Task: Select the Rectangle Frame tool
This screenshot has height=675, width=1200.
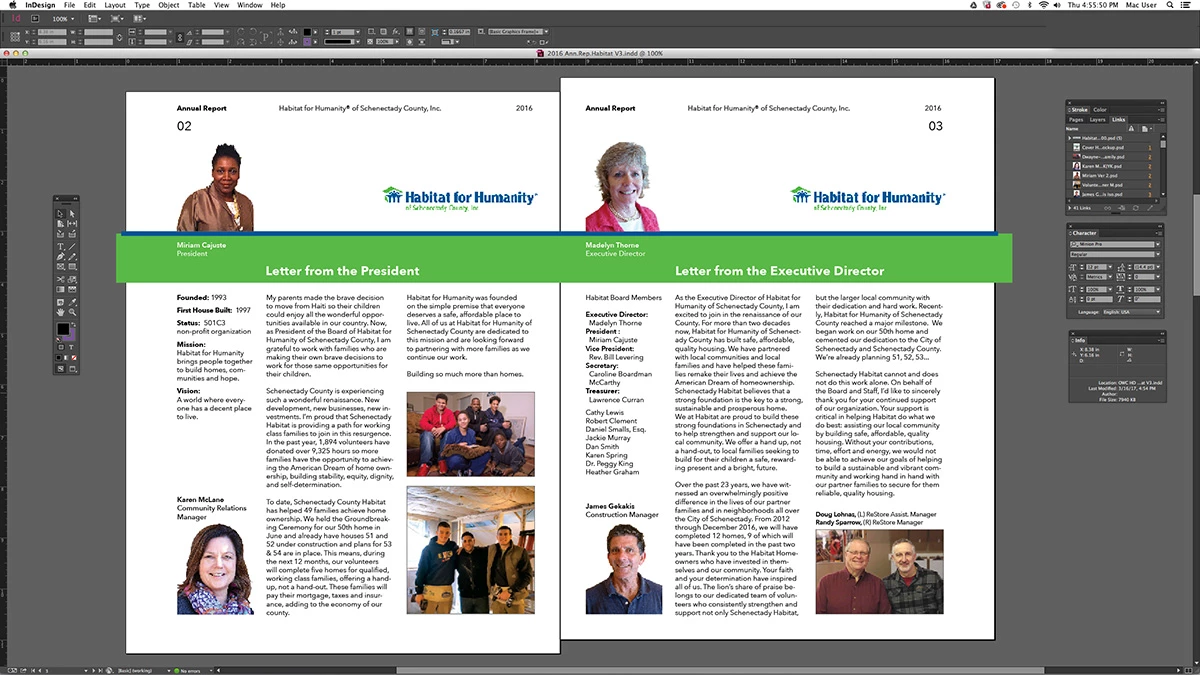Action: pyautogui.click(x=60, y=267)
